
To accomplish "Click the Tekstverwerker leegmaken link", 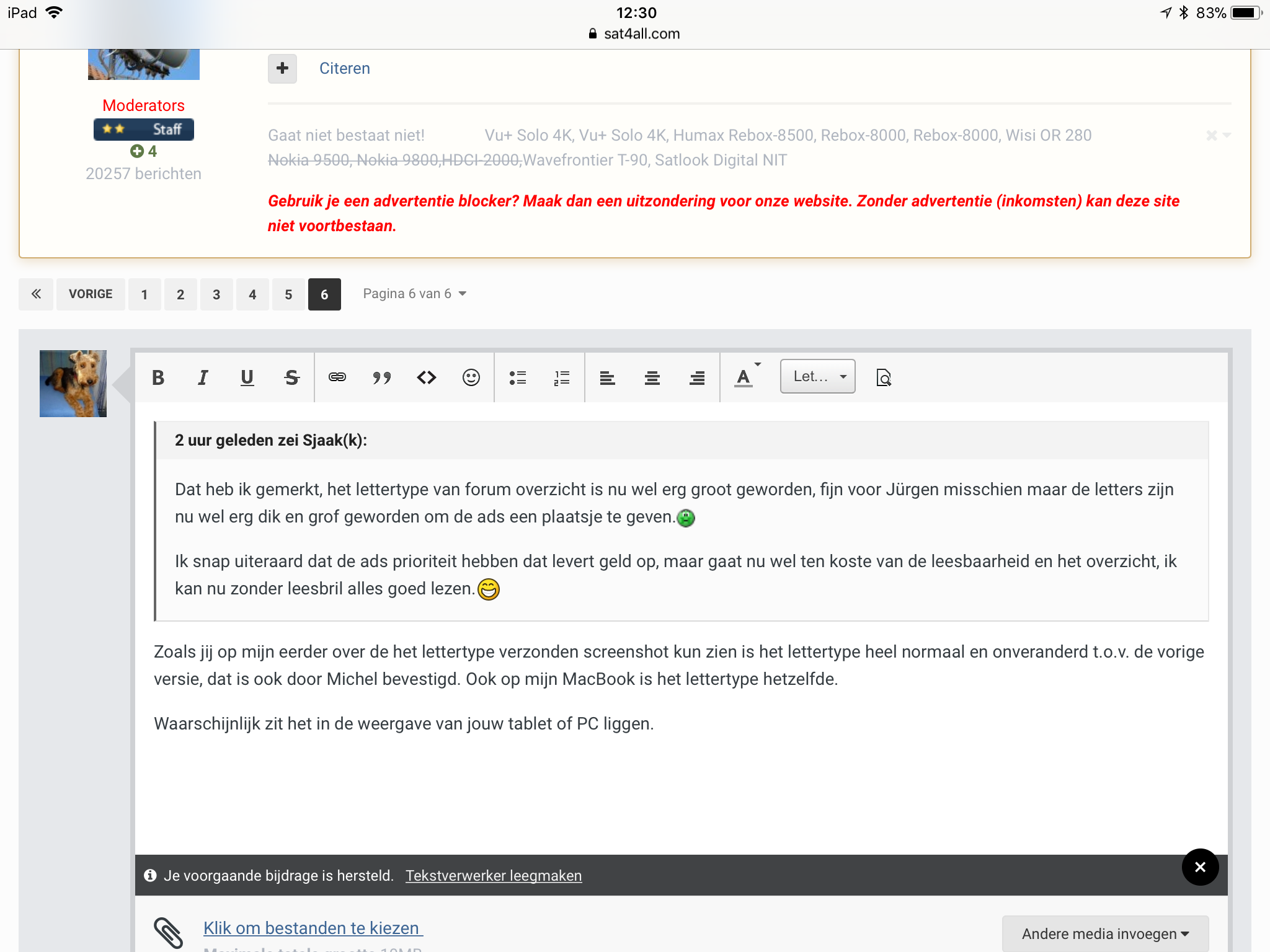I will coord(494,876).
